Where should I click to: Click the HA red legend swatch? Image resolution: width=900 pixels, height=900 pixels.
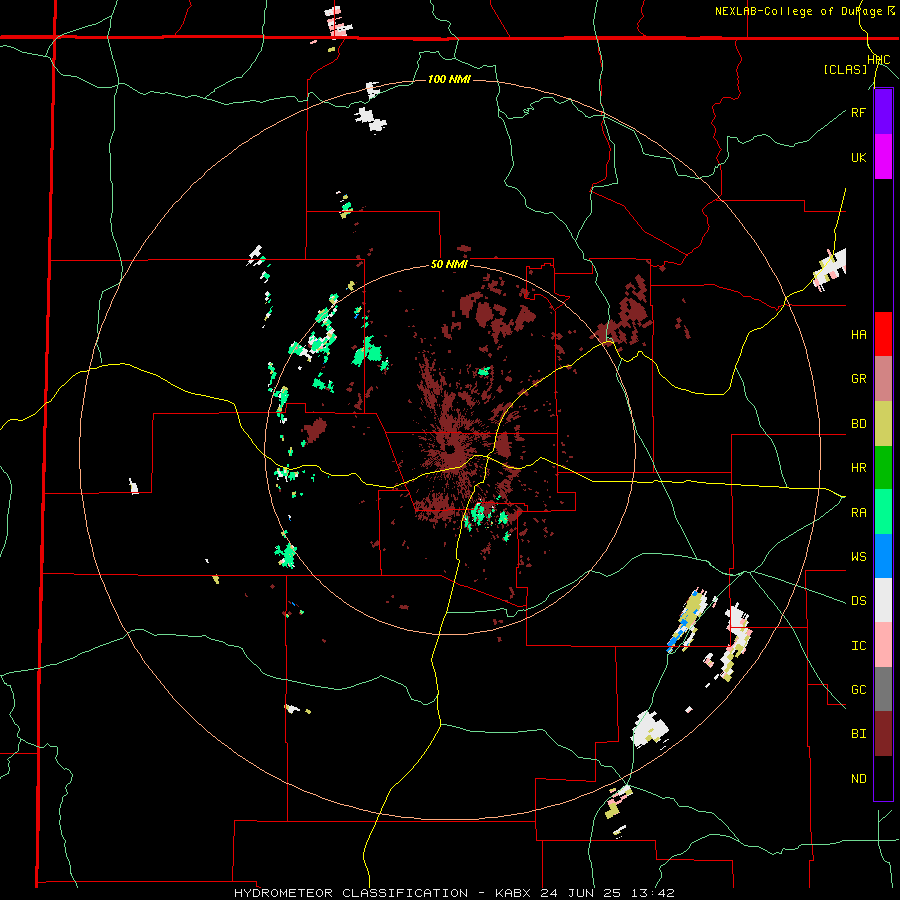(883, 334)
